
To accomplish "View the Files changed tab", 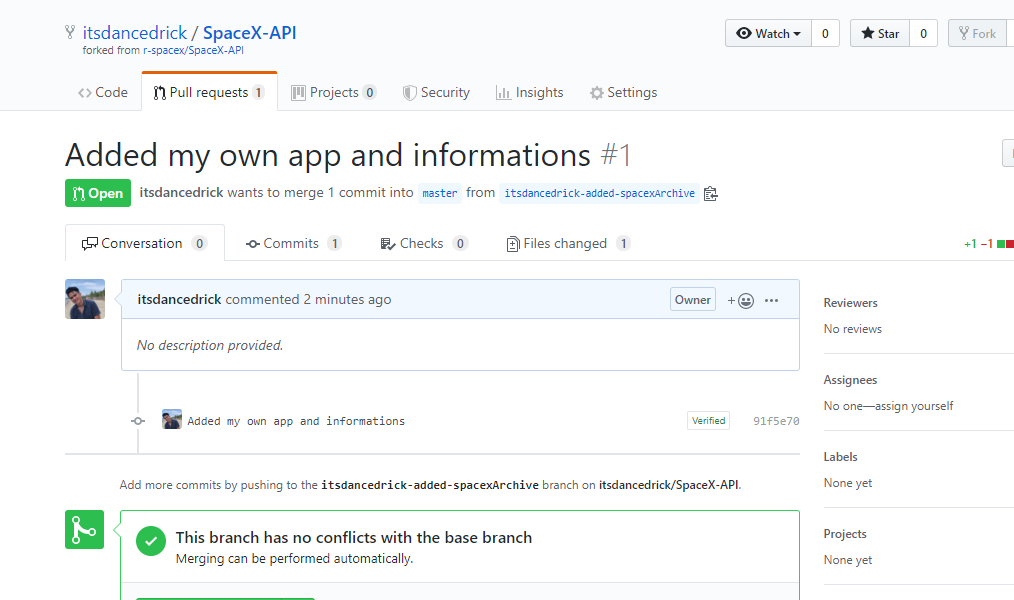I will [x=568, y=243].
